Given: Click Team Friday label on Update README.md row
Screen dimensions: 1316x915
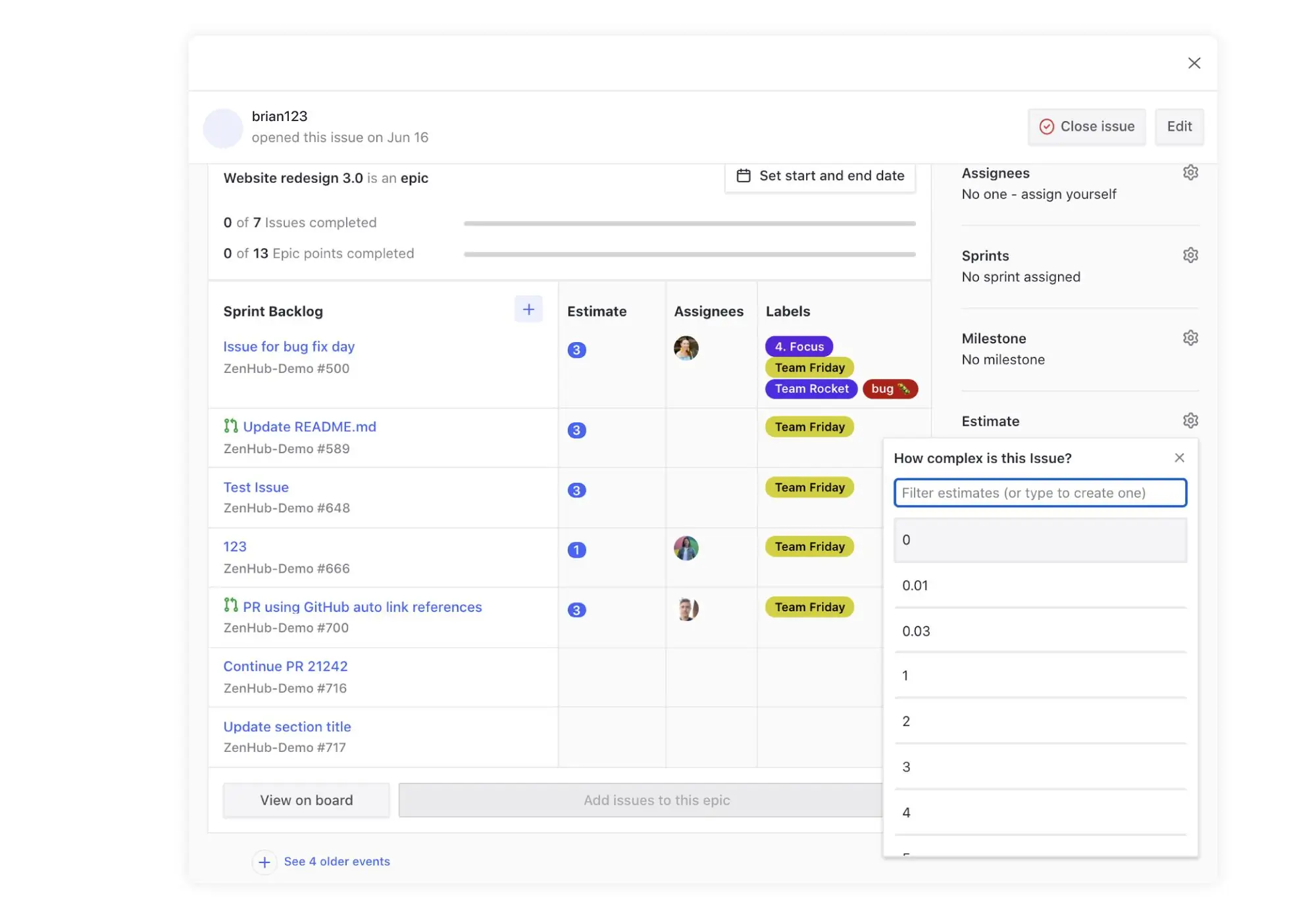Looking at the screenshot, I should 809,427.
